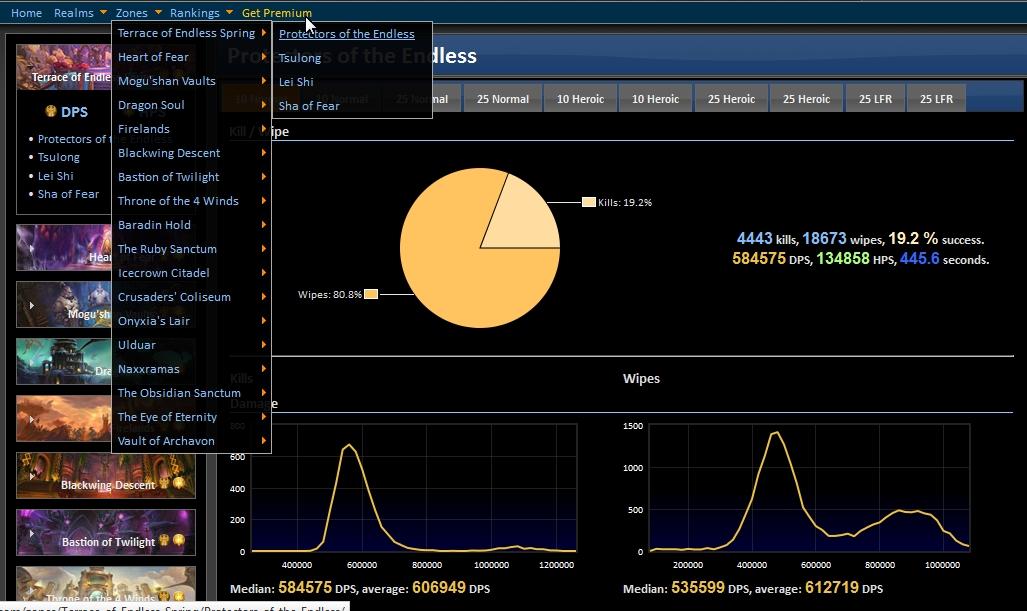Click the Kills 19.2% legend swatch
This screenshot has height=611, width=1027.
click(589, 202)
